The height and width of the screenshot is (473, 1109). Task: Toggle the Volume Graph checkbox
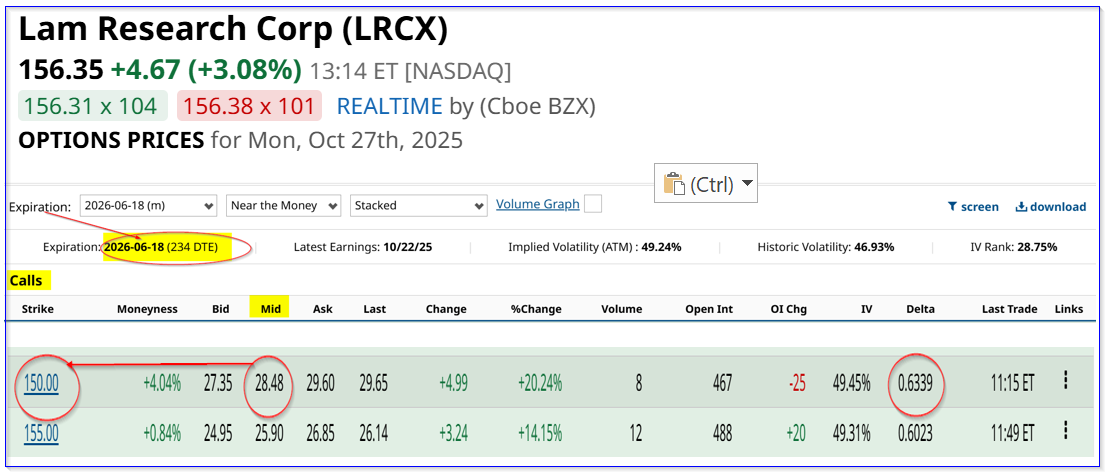[x=593, y=204]
